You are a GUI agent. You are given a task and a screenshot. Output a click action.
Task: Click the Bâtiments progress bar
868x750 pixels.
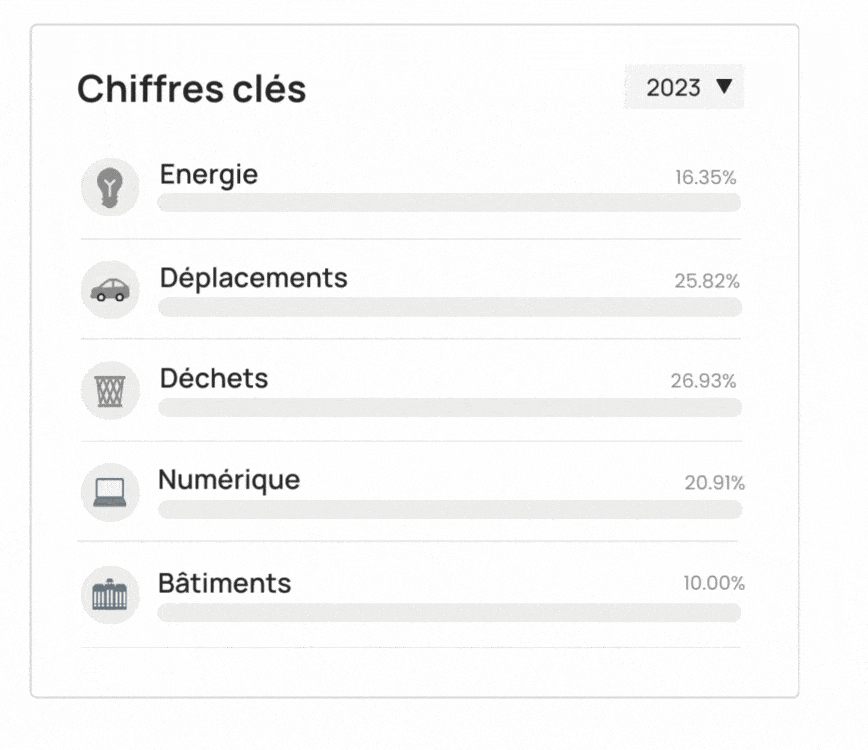pos(449,613)
